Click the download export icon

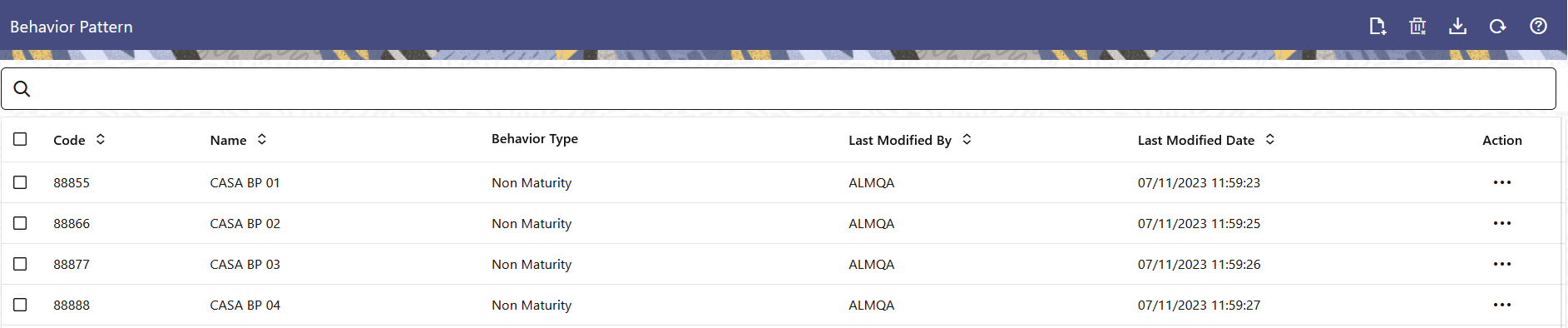pyautogui.click(x=1457, y=27)
